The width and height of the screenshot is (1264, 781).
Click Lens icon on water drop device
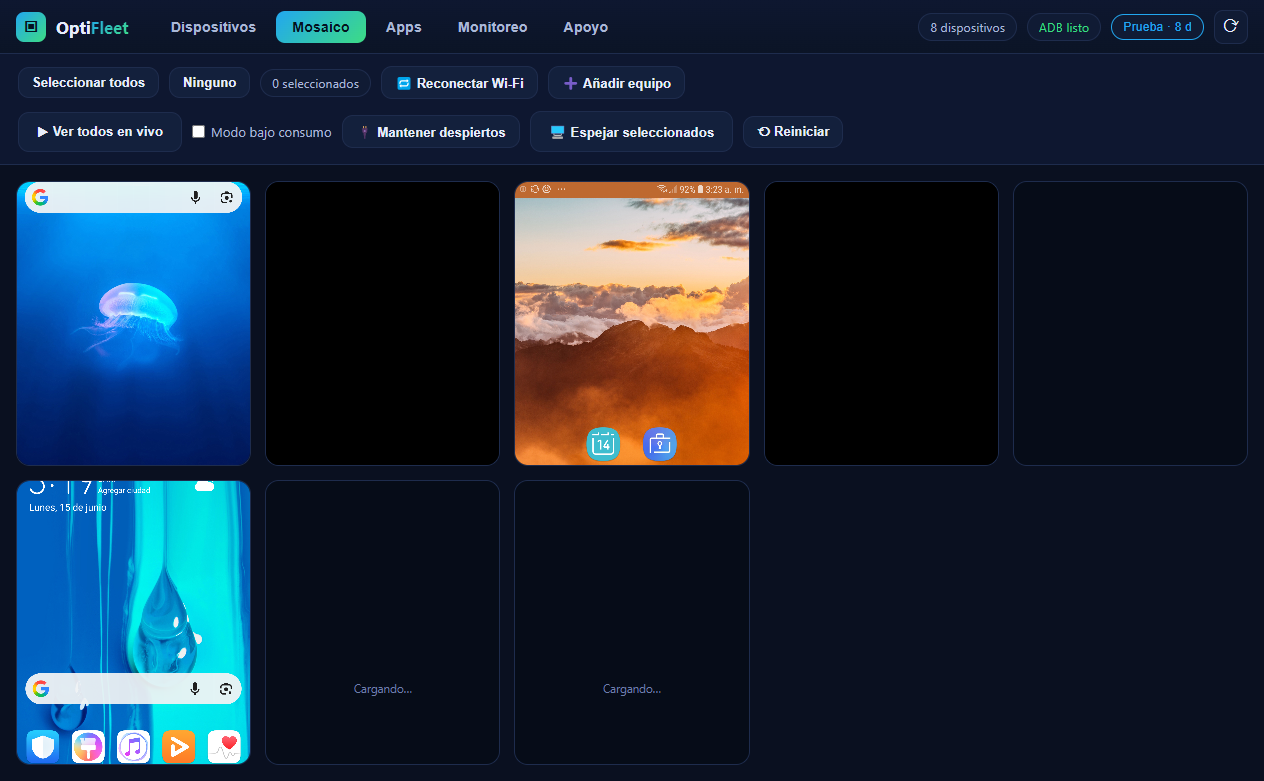[x=227, y=688]
